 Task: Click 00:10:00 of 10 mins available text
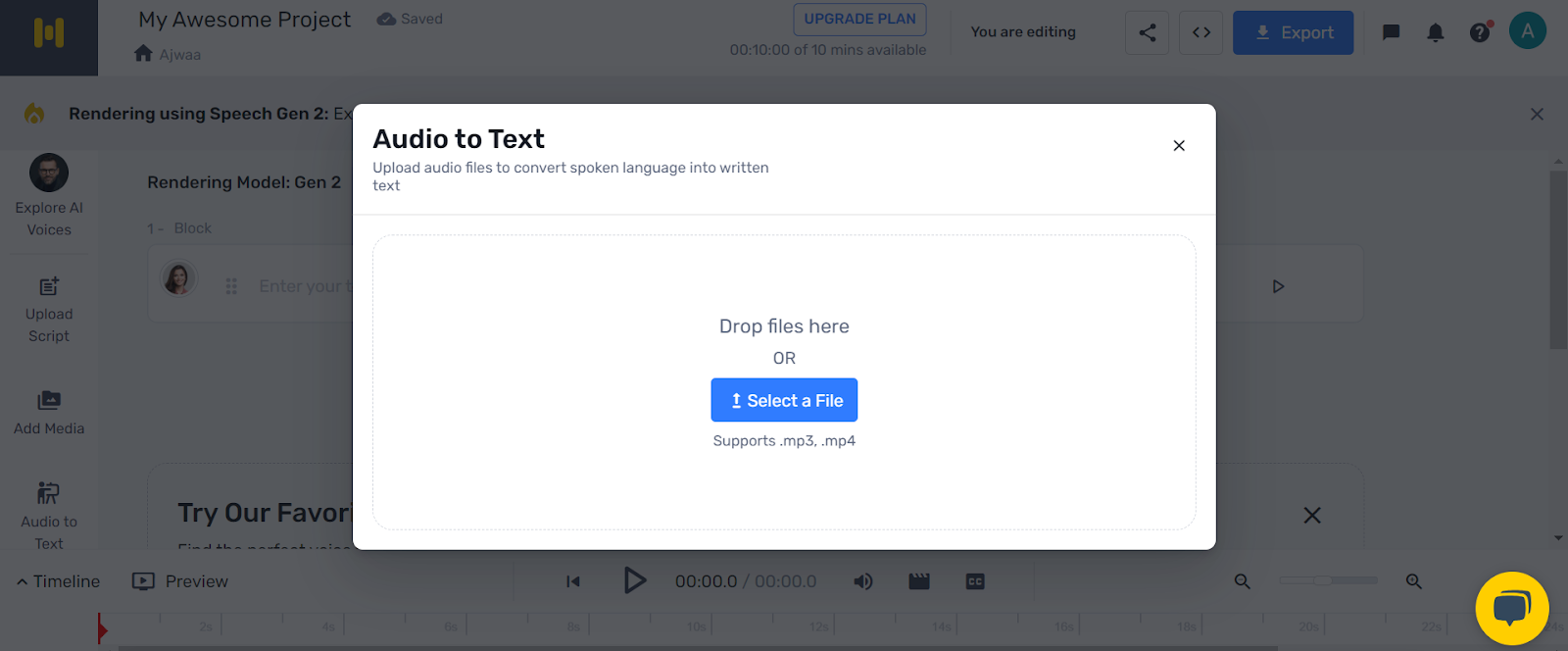coord(828,50)
